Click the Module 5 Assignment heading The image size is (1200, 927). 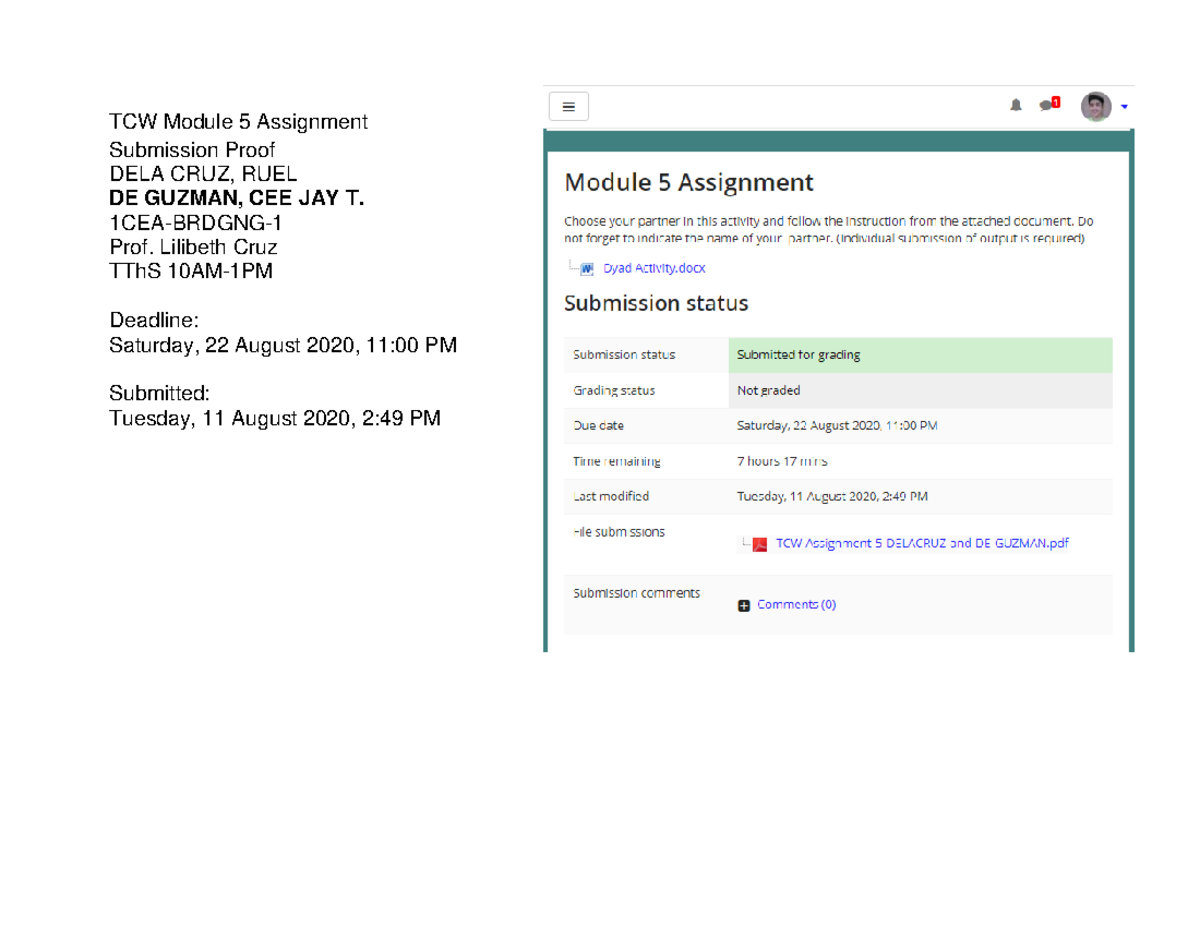coord(688,183)
